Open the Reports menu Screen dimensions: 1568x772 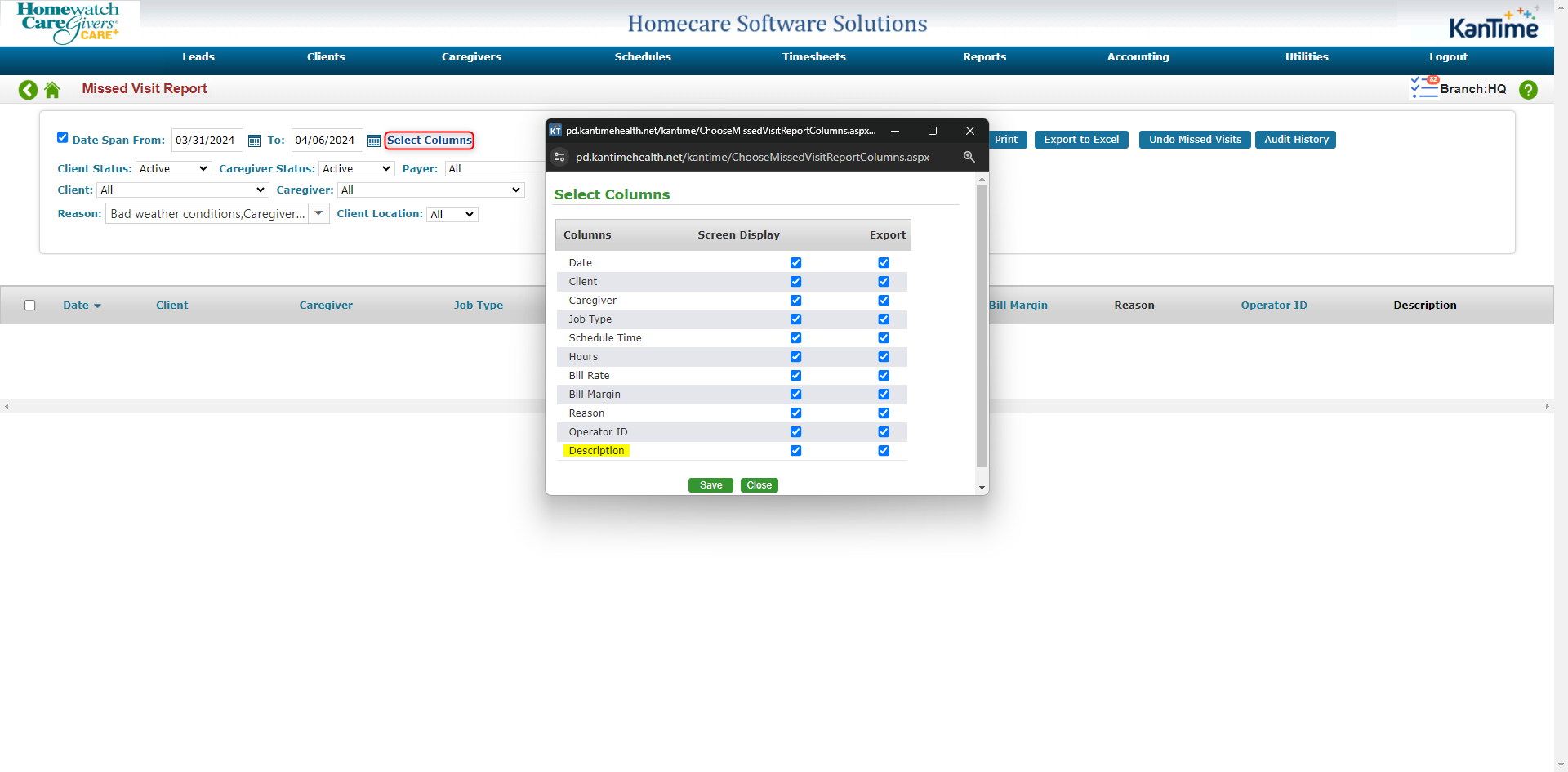coord(984,57)
